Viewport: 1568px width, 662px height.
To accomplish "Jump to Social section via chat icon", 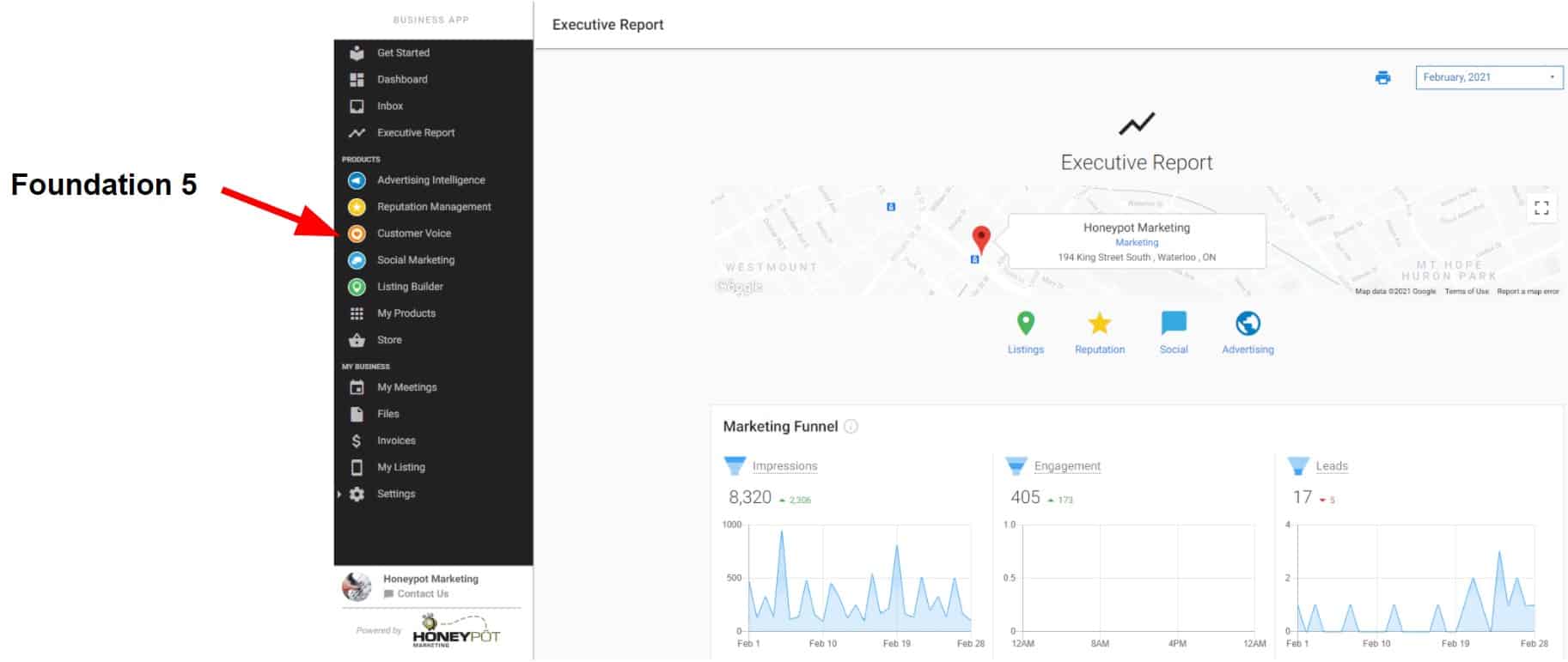I will coord(1174,324).
